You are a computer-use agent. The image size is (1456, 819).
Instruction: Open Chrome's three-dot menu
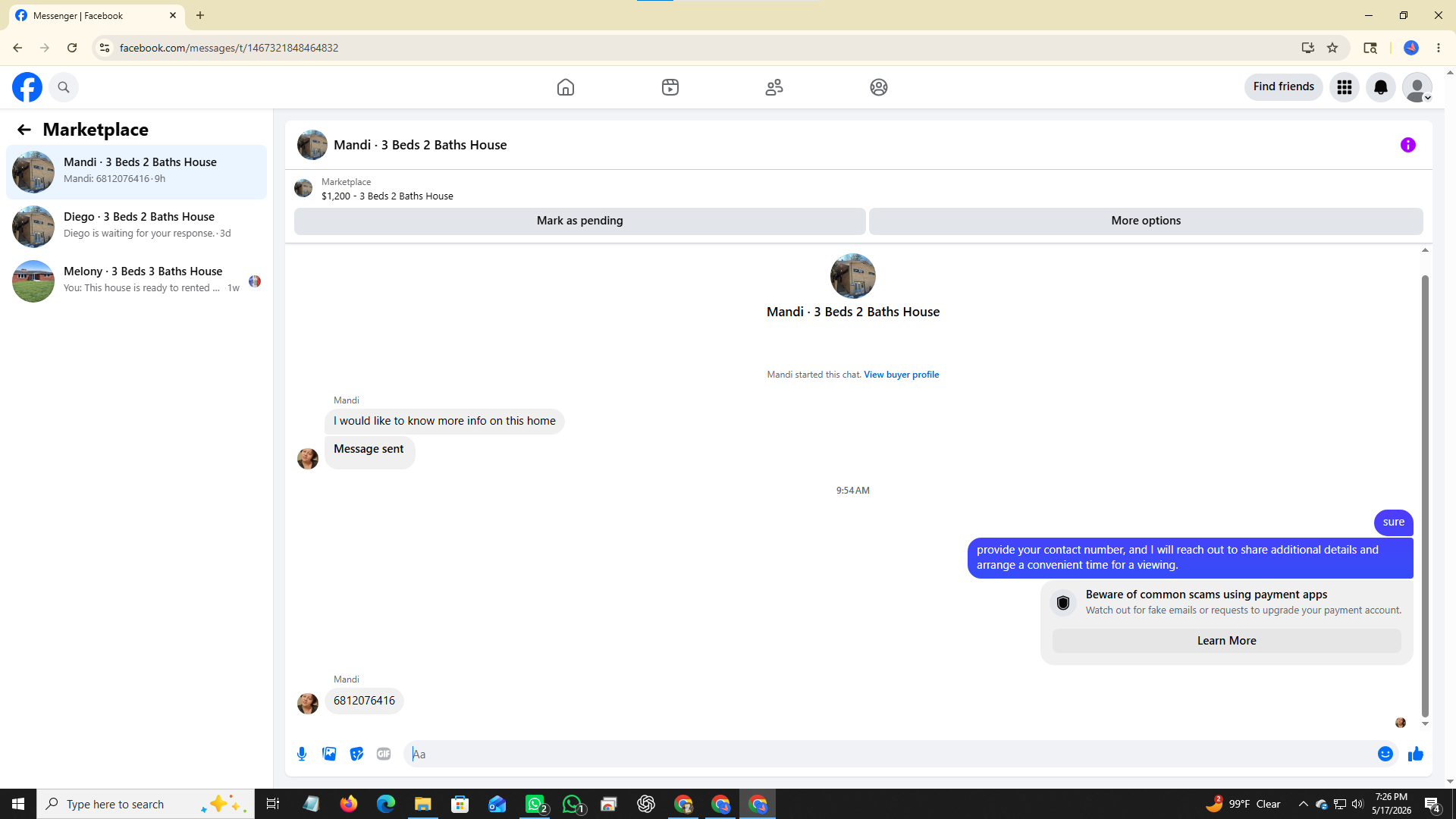1439,48
